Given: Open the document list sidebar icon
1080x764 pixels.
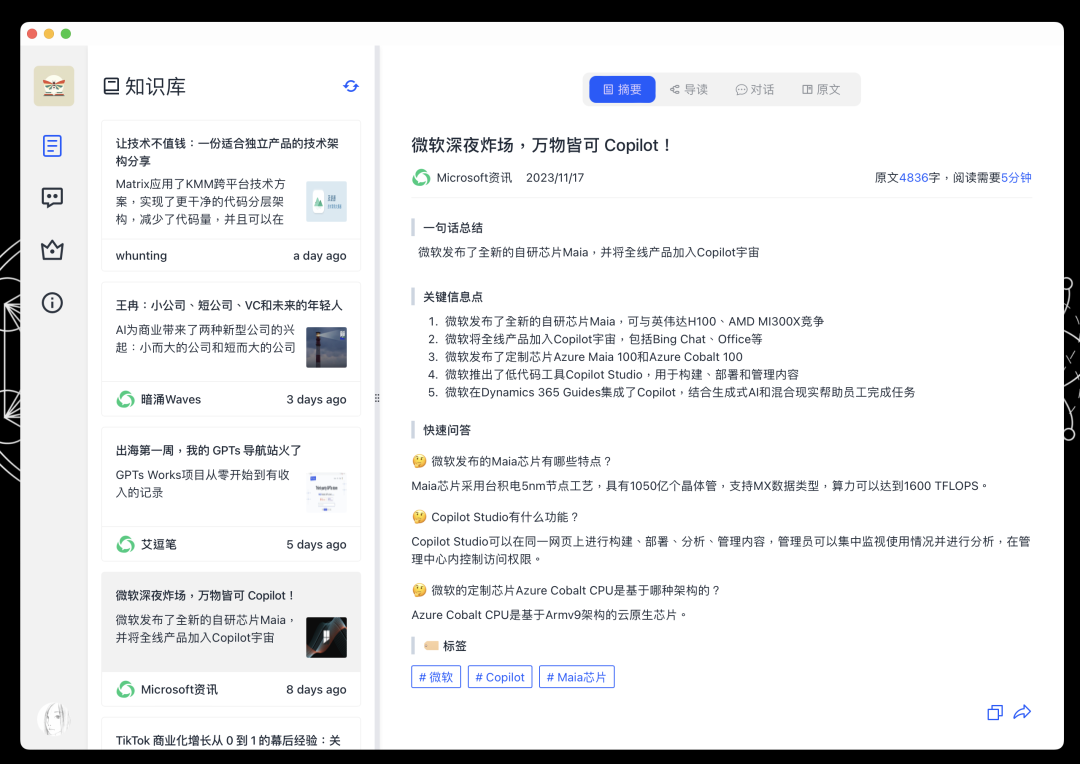Looking at the screenshot, I should [52, 146].
